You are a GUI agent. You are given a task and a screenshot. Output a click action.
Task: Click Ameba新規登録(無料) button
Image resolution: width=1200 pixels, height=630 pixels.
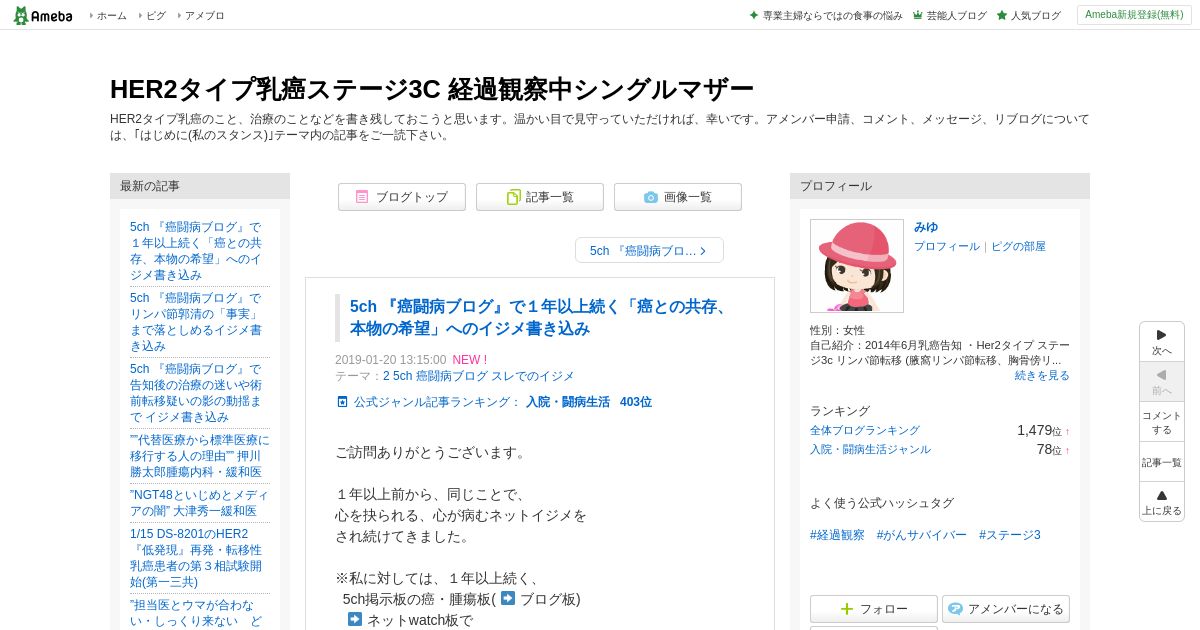[x=1134, y=15]
